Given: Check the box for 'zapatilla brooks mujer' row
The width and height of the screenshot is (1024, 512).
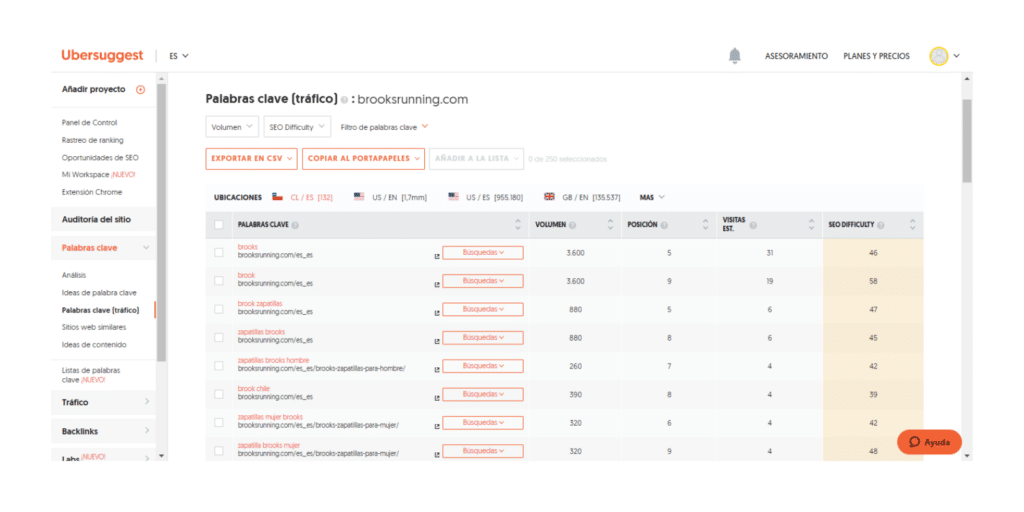Looking at the screenshot, I should pos(219,451).
